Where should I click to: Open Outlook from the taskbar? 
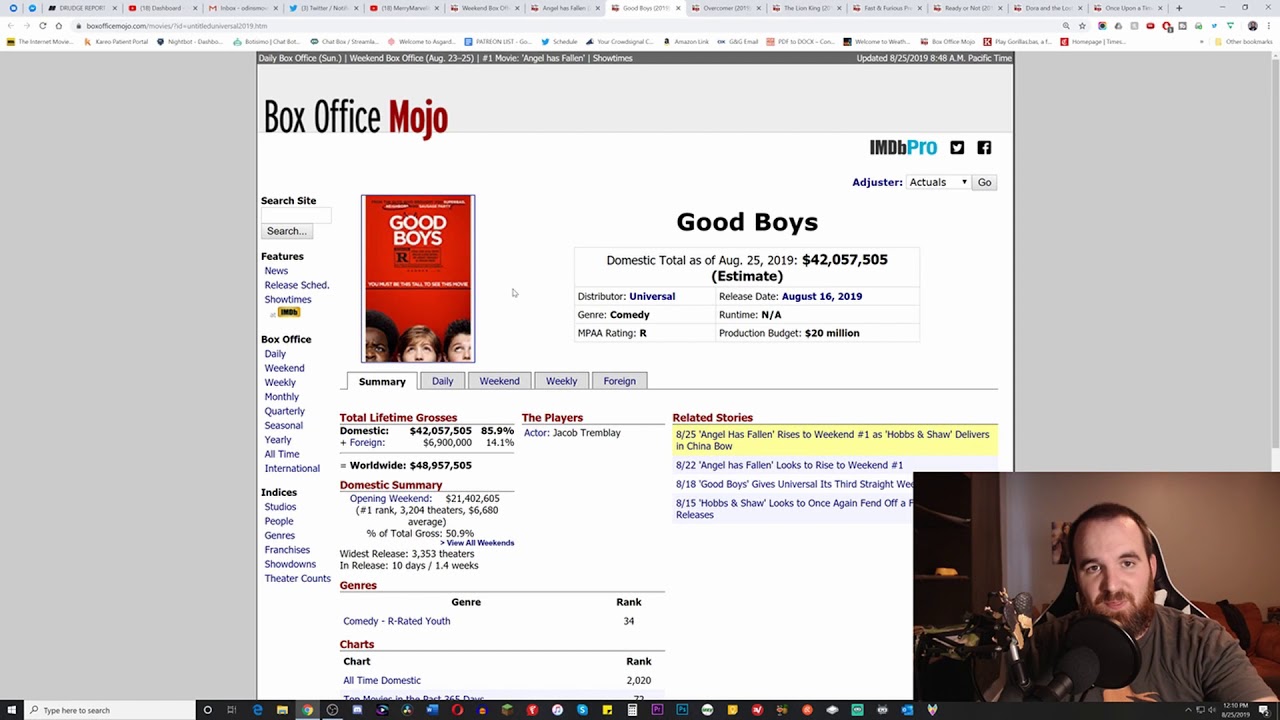(906, 710)
